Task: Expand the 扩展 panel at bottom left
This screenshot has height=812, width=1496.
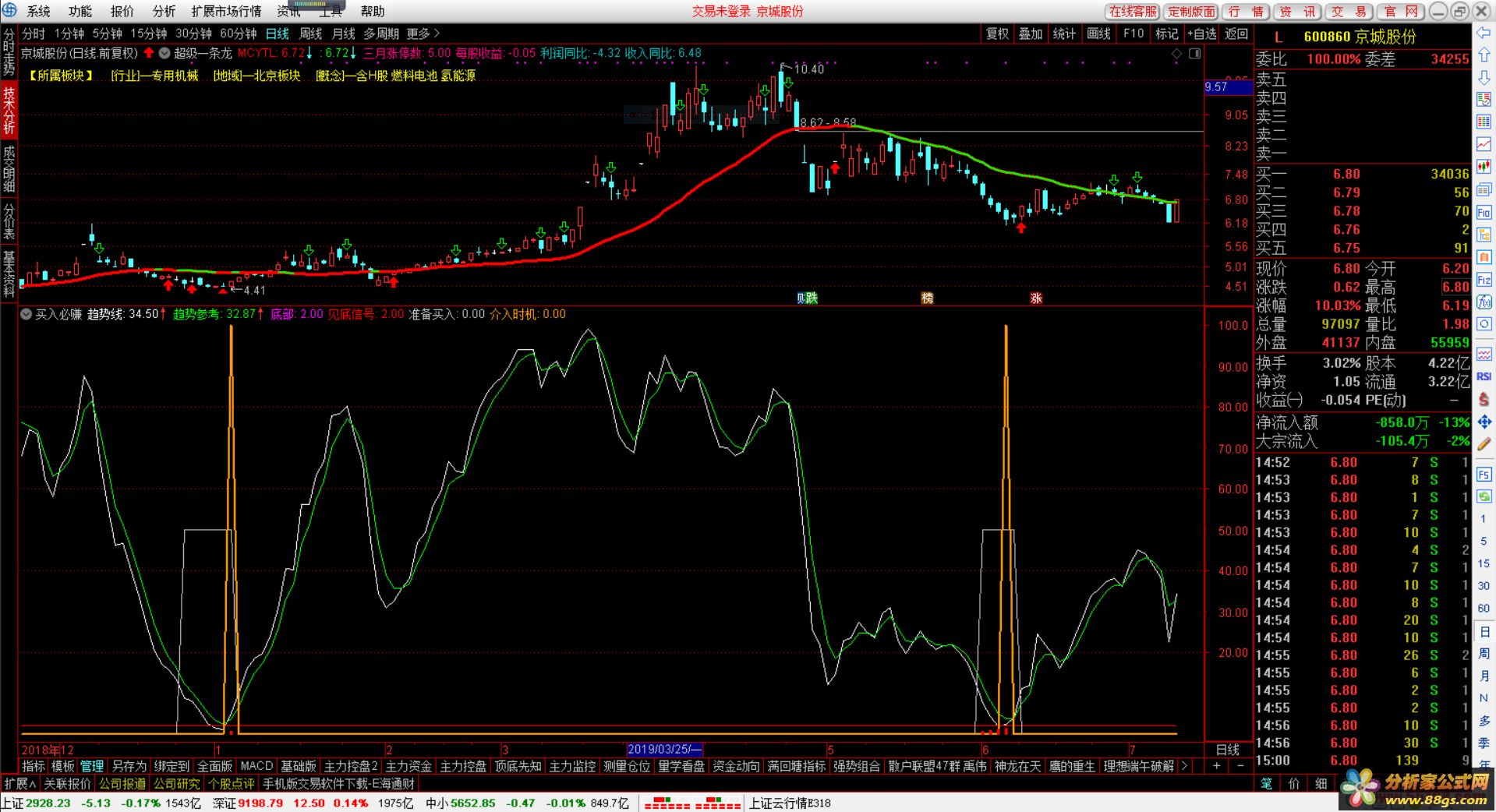Action: (x=19, y=783)
